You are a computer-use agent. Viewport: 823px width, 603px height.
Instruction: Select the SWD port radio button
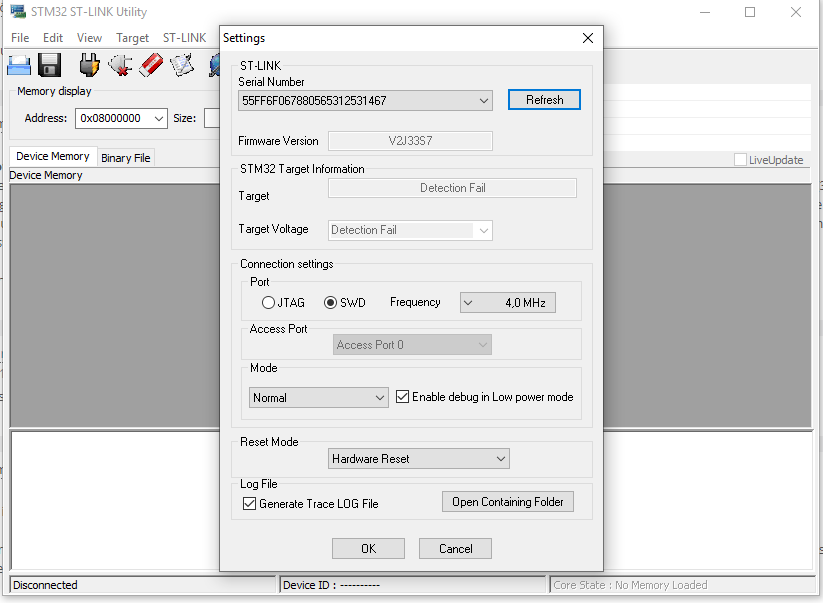[x=330, y=303]
